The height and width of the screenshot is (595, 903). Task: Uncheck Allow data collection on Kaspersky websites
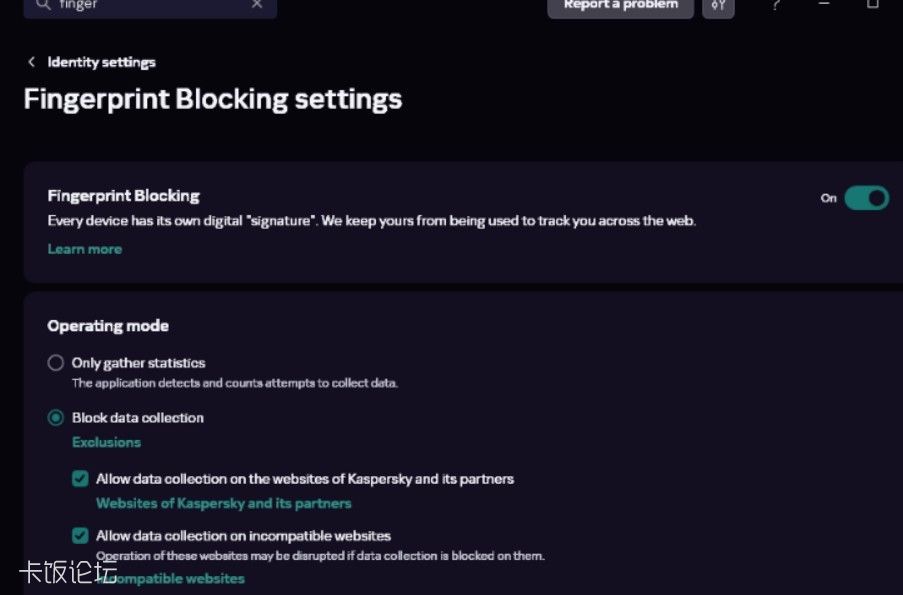tap(80, 479)
